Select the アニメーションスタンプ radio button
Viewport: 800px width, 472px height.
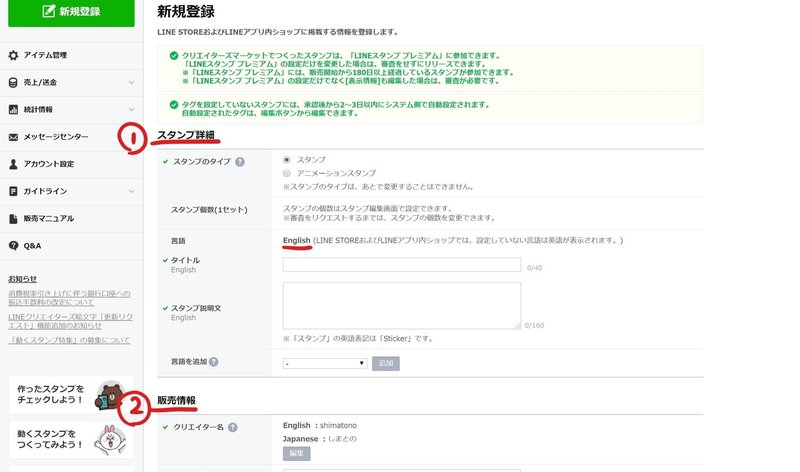point(287,173)
